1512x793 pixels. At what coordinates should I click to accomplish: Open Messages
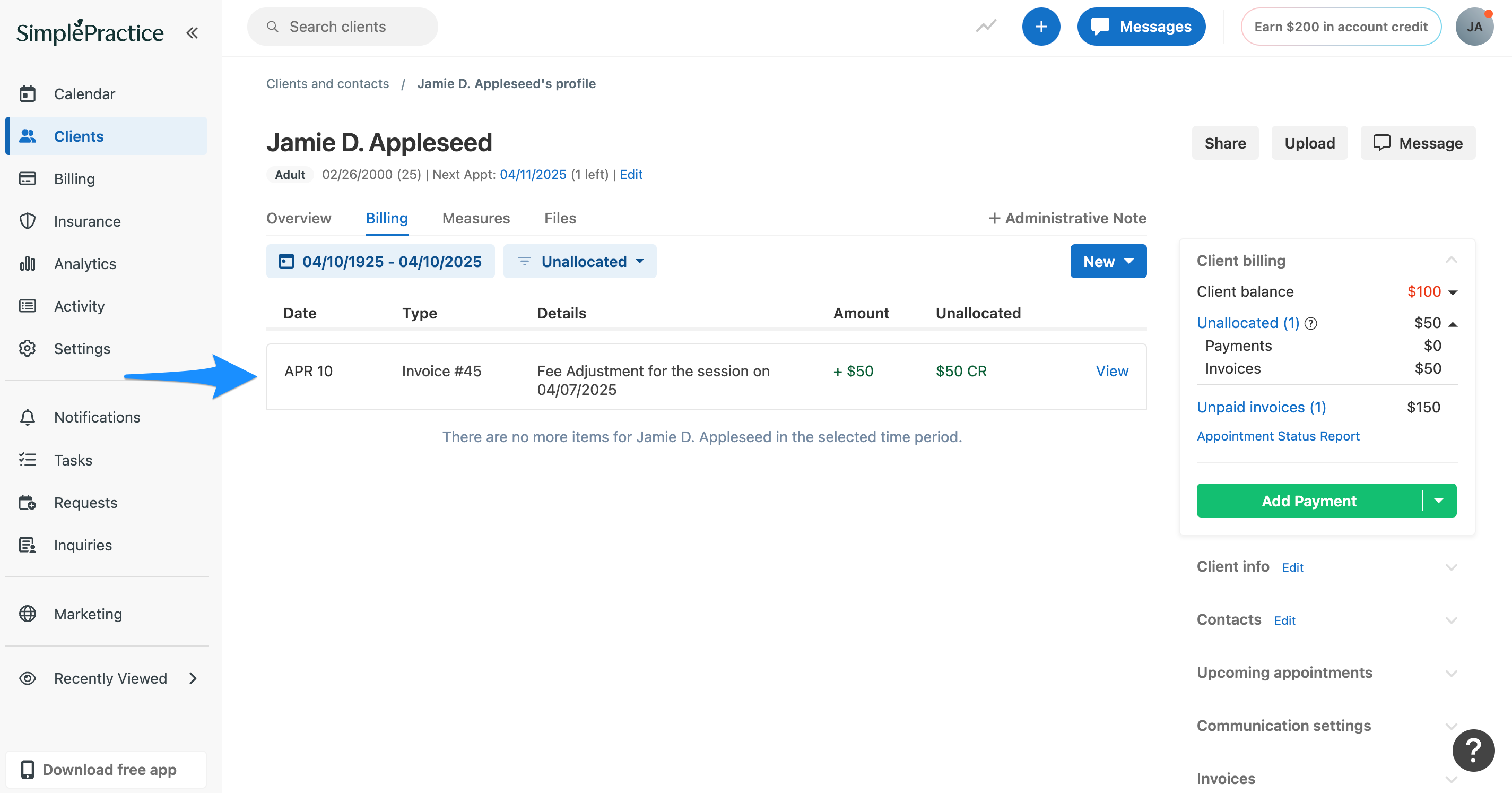(1141, 27)
